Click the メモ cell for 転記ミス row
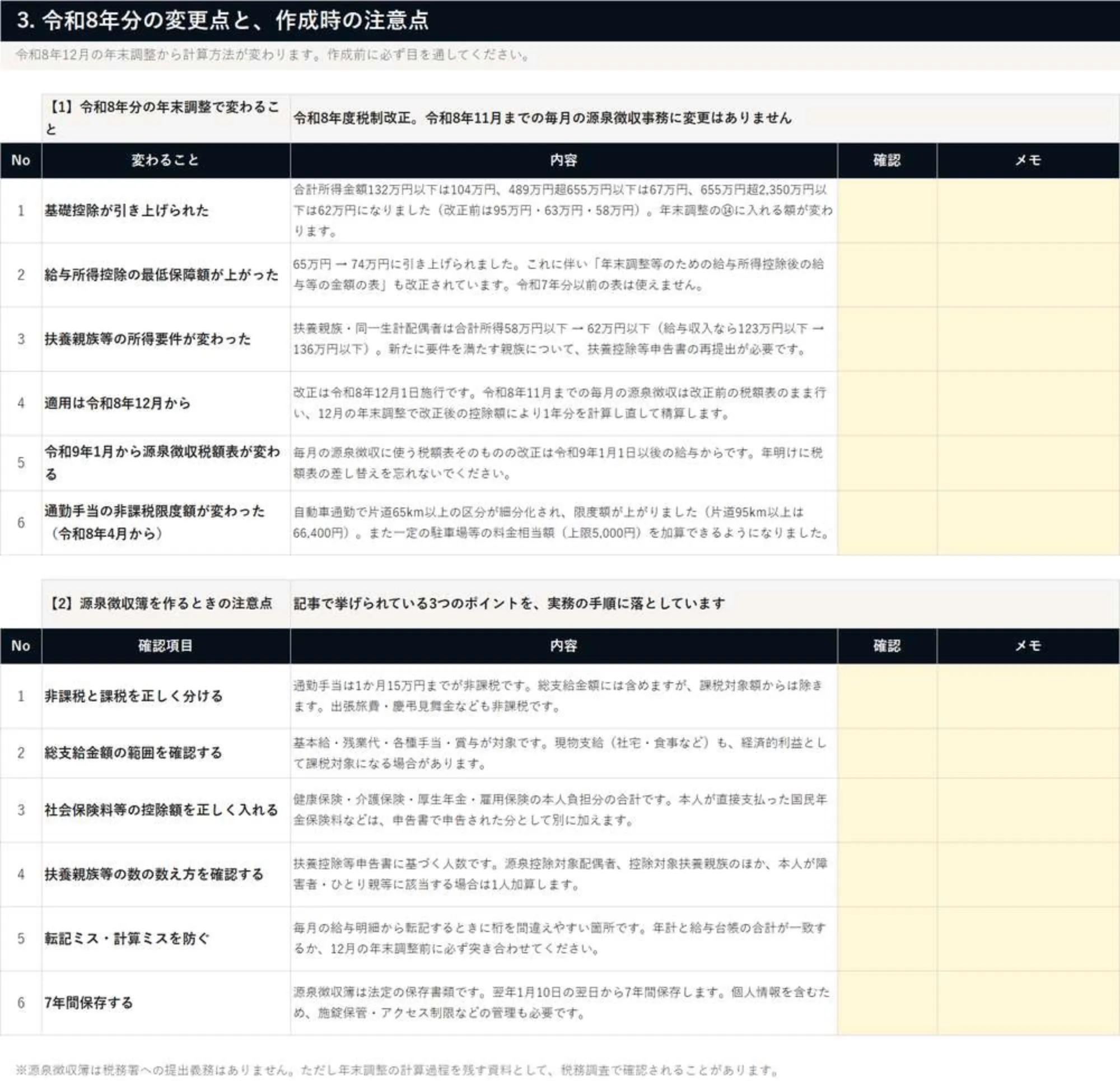Screen dimensions: 1120x1081 click(x=1028, y=939)
